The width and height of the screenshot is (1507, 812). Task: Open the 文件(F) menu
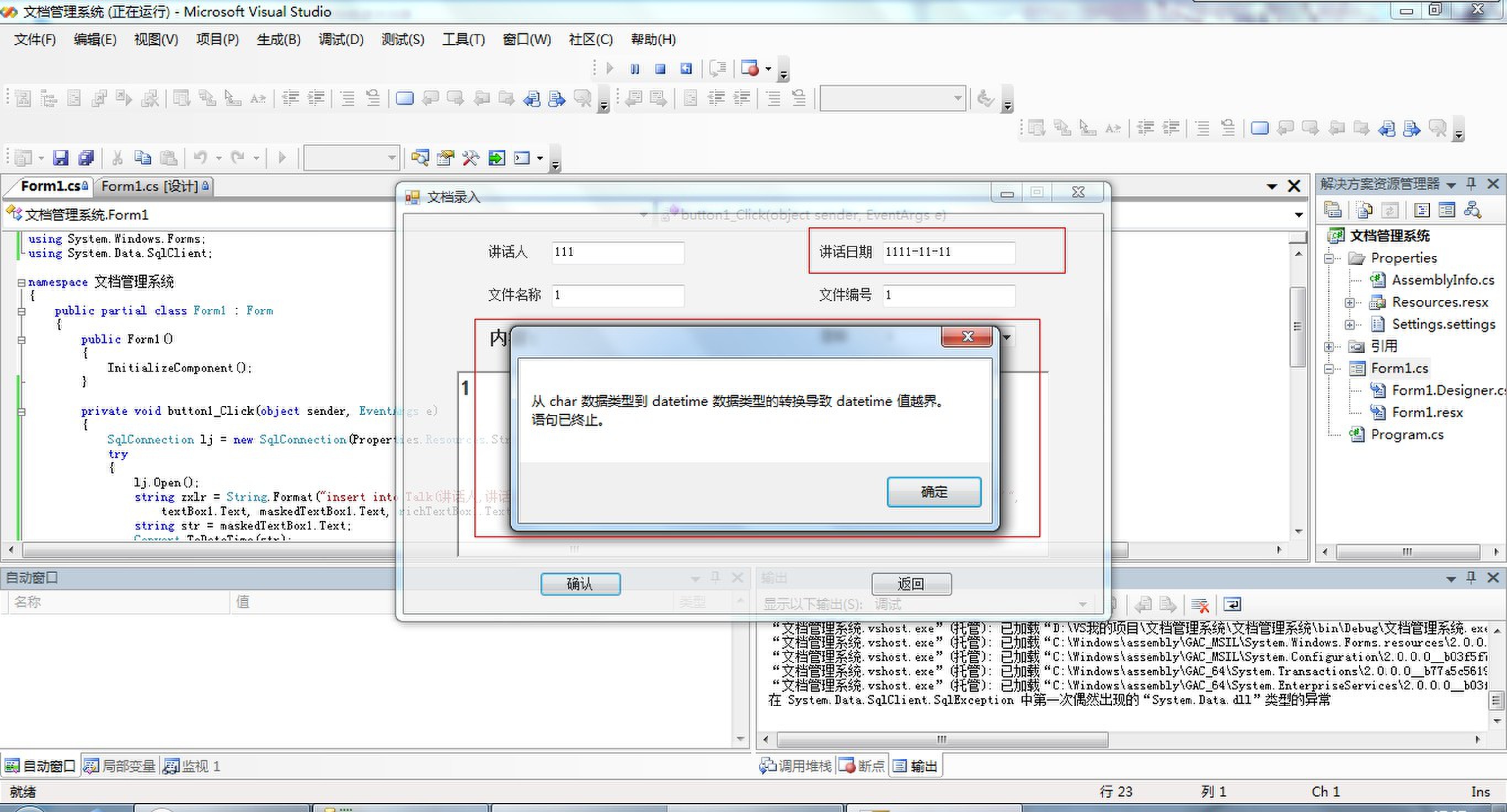(x=35, y=39)
